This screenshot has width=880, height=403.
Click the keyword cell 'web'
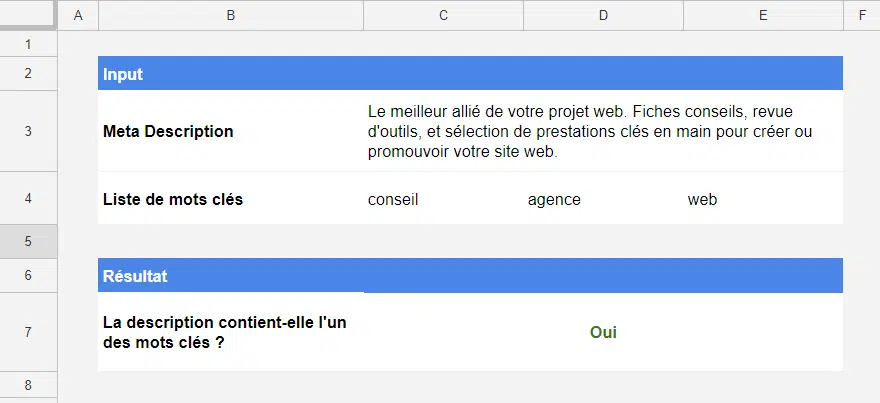763,199
